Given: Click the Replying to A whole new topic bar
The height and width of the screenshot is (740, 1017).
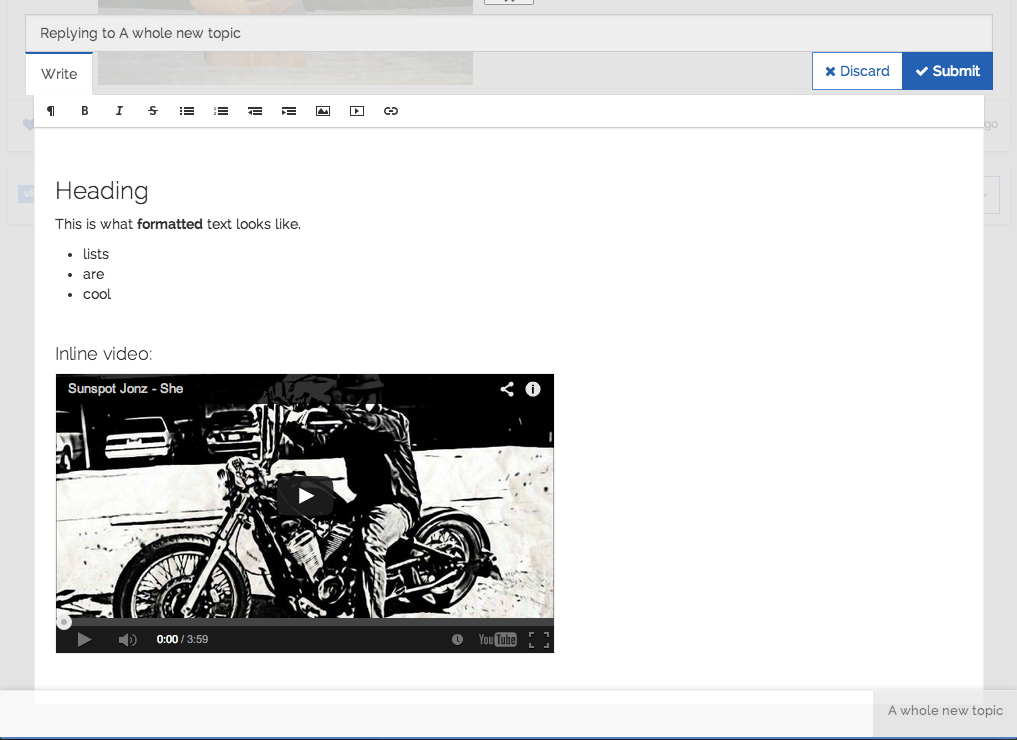Looking at the screenshot, I should pos(509,33).
